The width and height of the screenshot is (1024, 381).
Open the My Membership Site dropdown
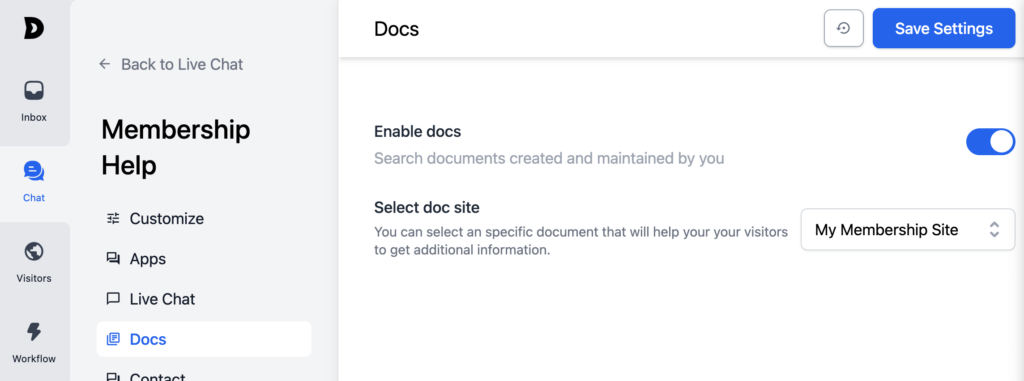point(908,229)
